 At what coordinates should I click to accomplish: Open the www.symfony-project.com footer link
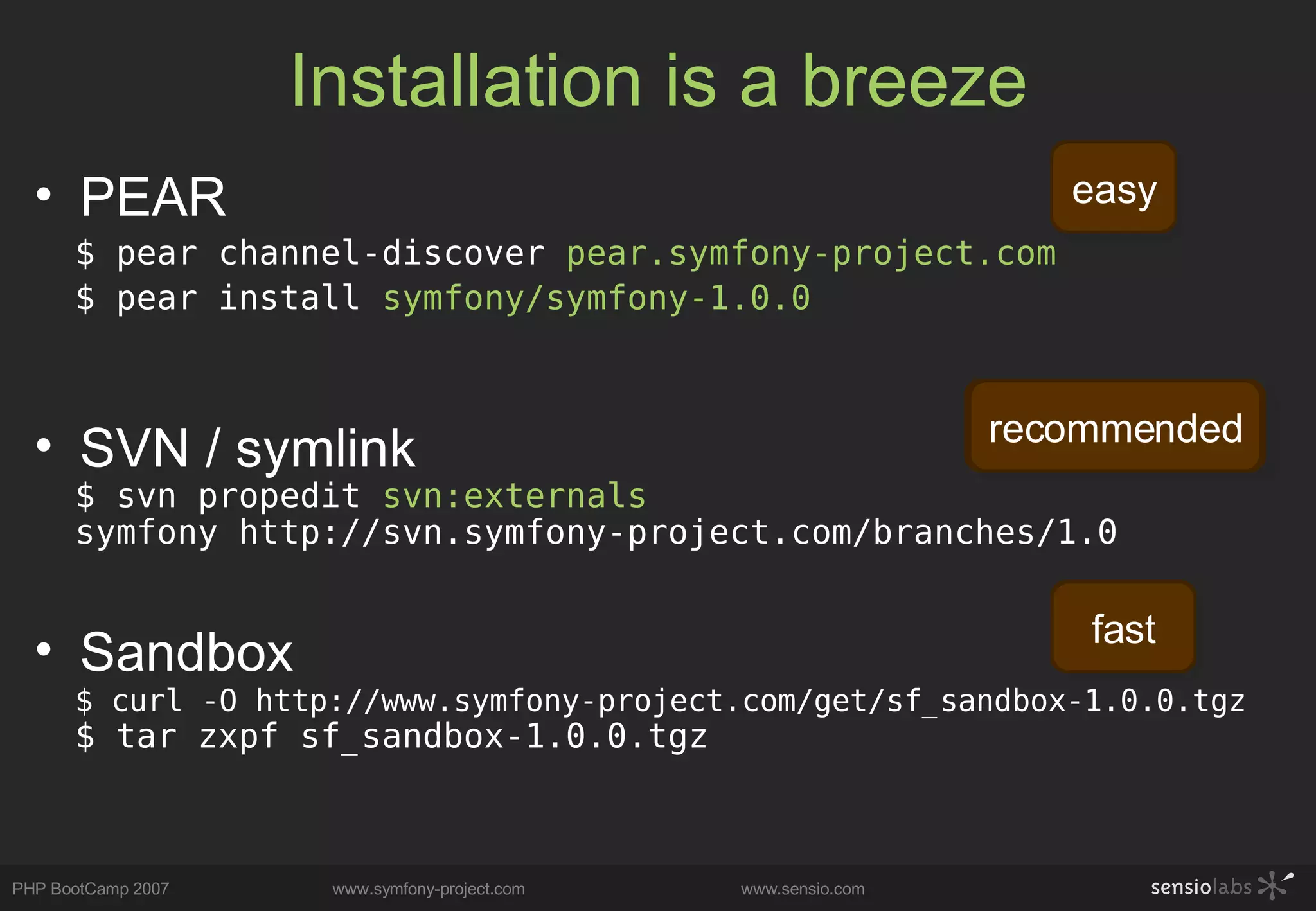(x=429, y=889)
